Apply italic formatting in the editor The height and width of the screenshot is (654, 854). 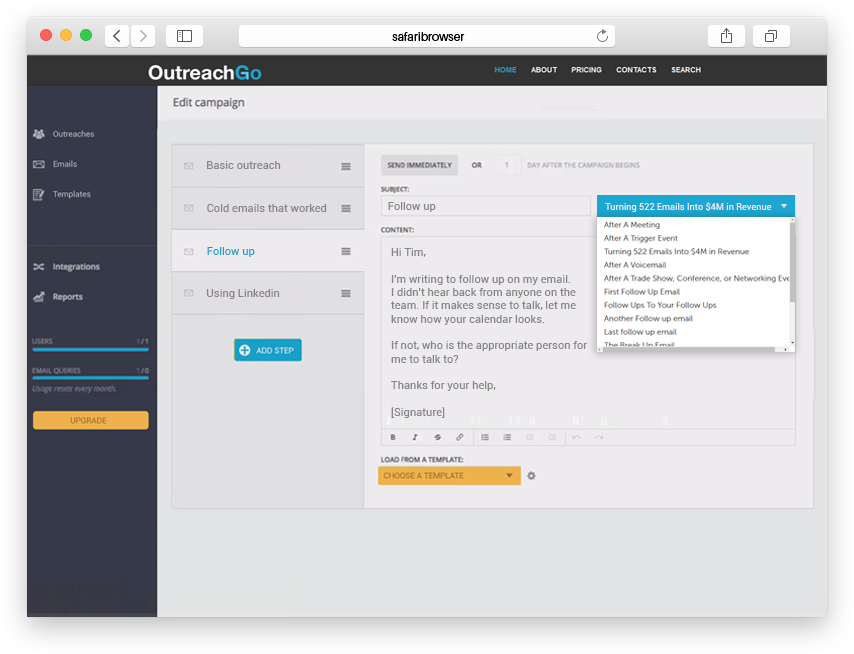click(x=414, y=437)
